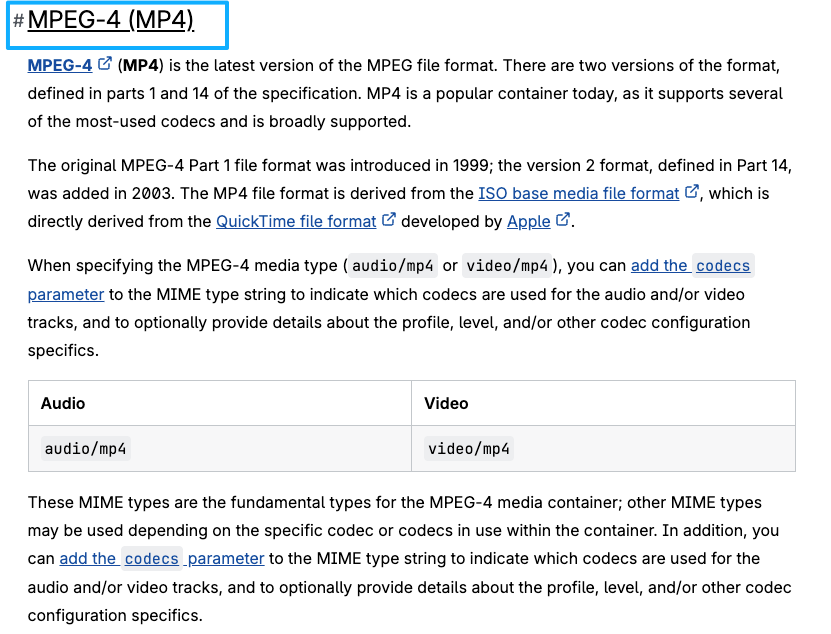Click the Video table header cell
Screen dimensions: 831x634
pyautogui.click(x=603, y=403)
